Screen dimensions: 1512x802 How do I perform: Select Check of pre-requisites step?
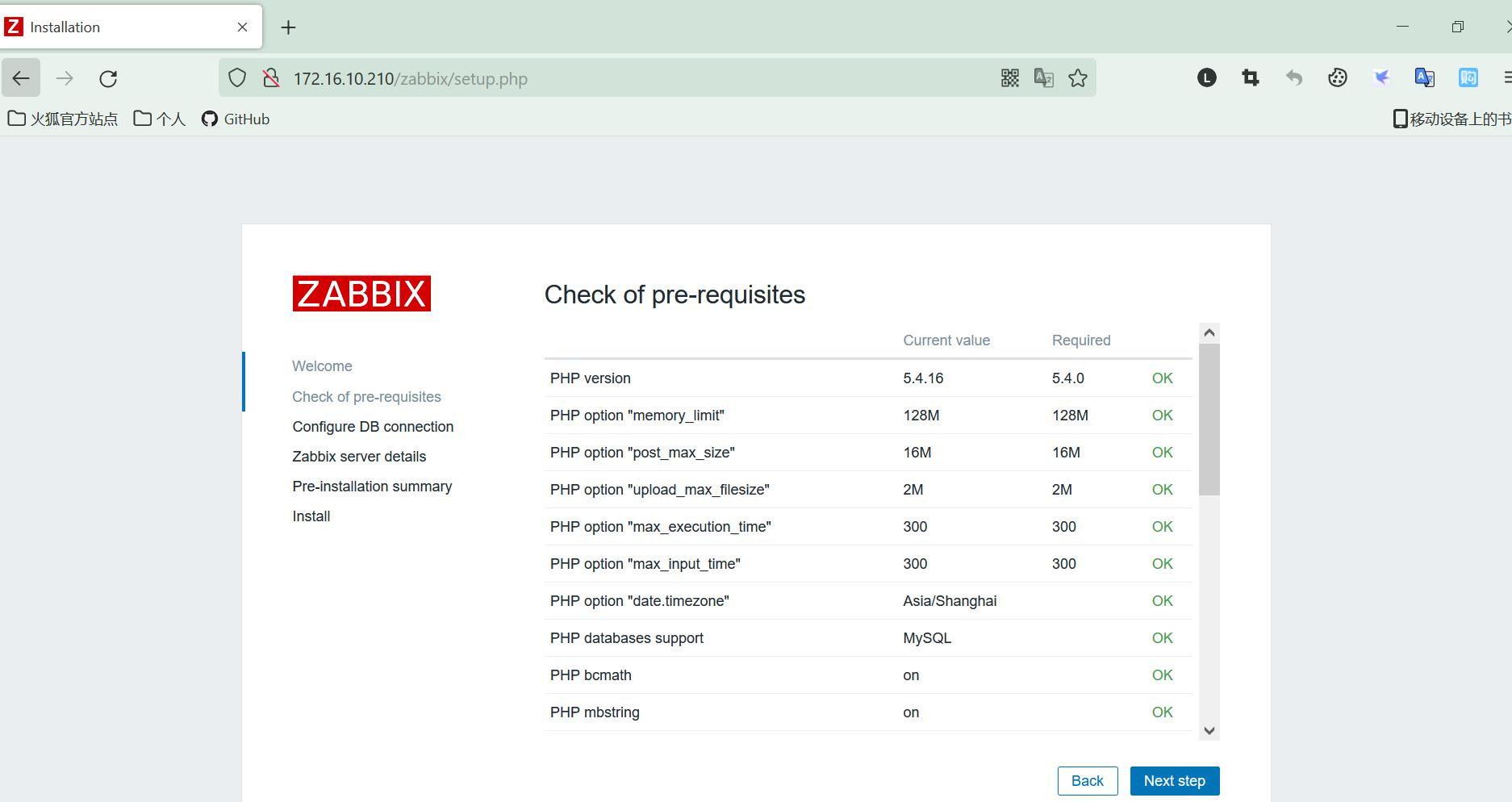(366, 397)
